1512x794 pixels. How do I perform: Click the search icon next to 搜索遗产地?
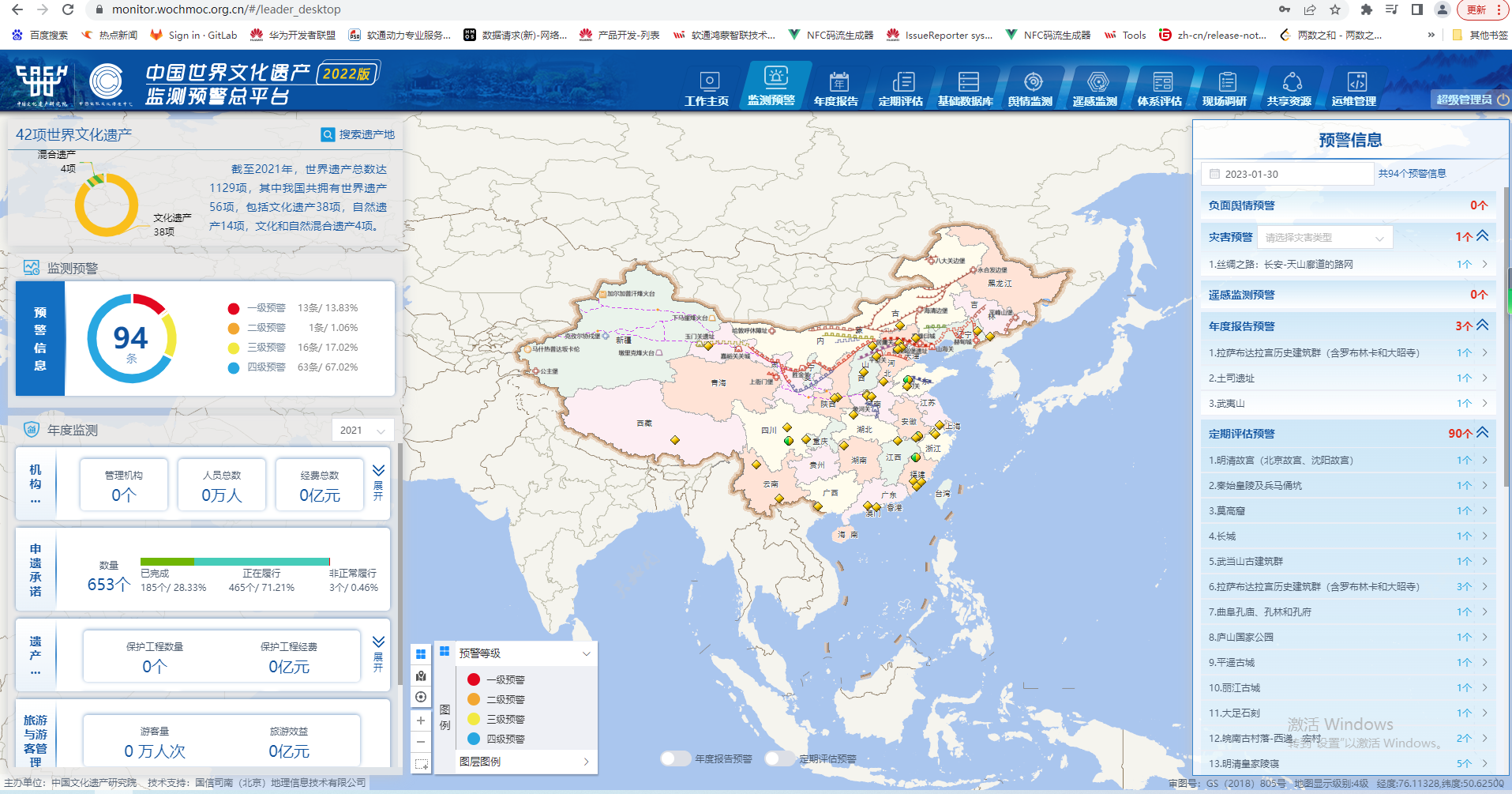point(328,134)
